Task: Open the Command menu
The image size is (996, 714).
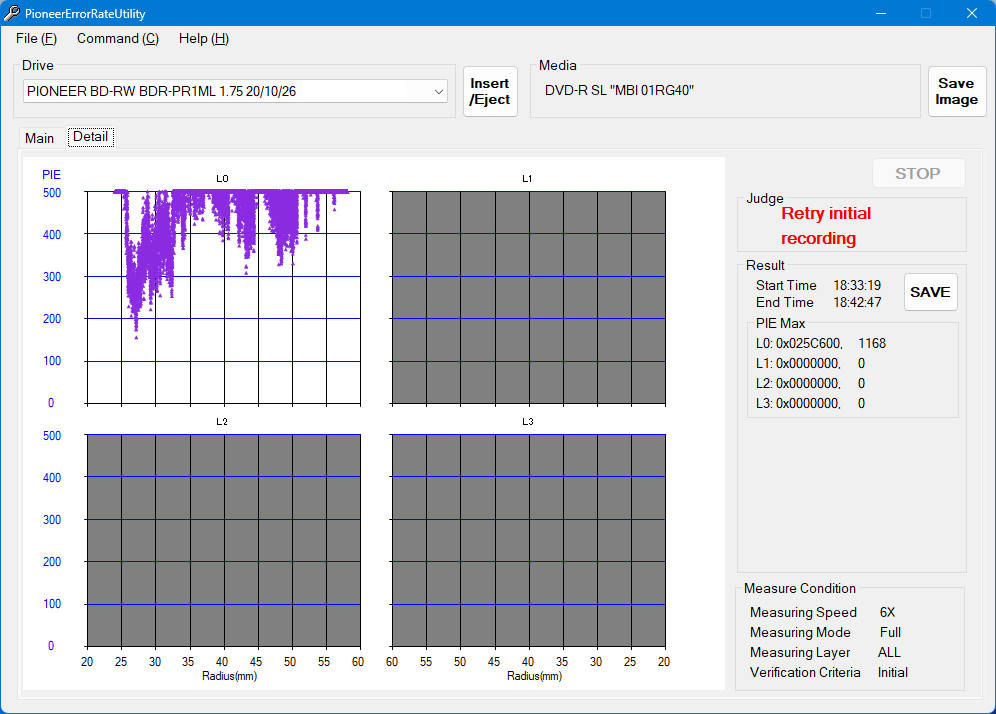Action: click(117, 38)
